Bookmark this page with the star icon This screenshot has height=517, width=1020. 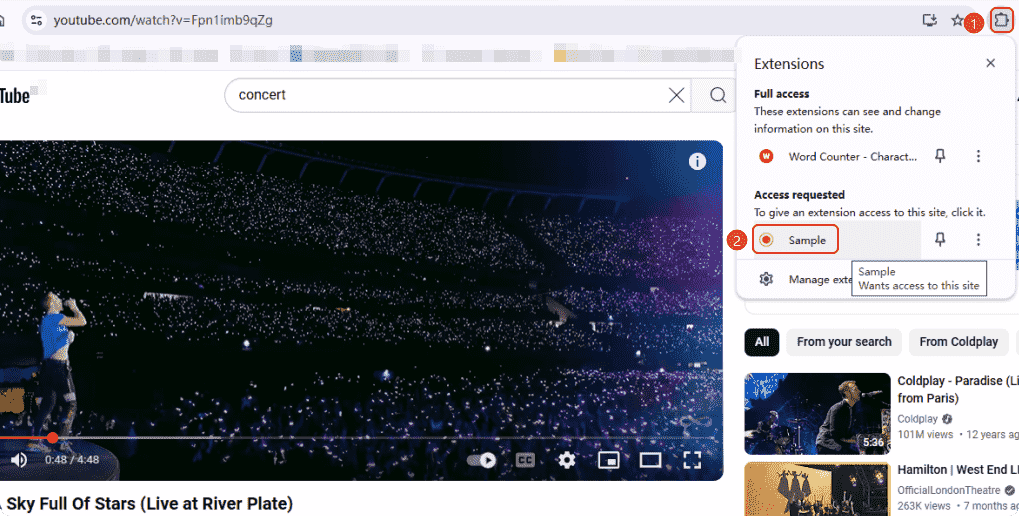957,20
